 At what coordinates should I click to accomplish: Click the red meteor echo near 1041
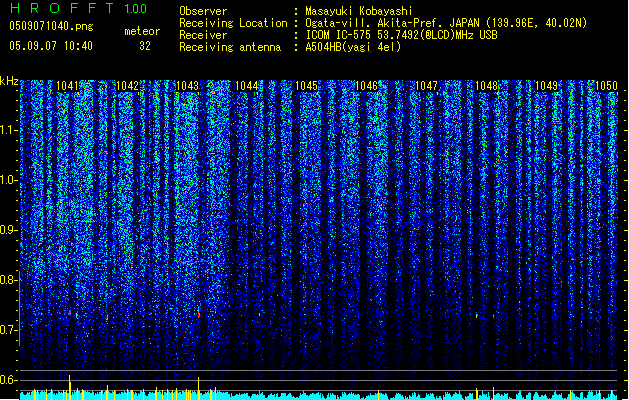pos(70,312)
